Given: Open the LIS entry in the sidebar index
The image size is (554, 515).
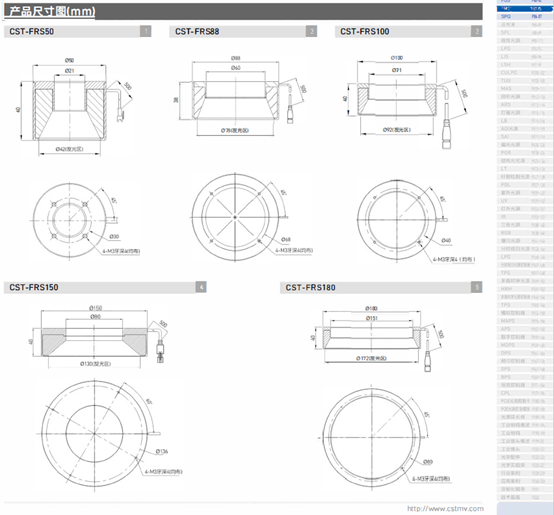Looking at the screenshot, I should 524,57.
